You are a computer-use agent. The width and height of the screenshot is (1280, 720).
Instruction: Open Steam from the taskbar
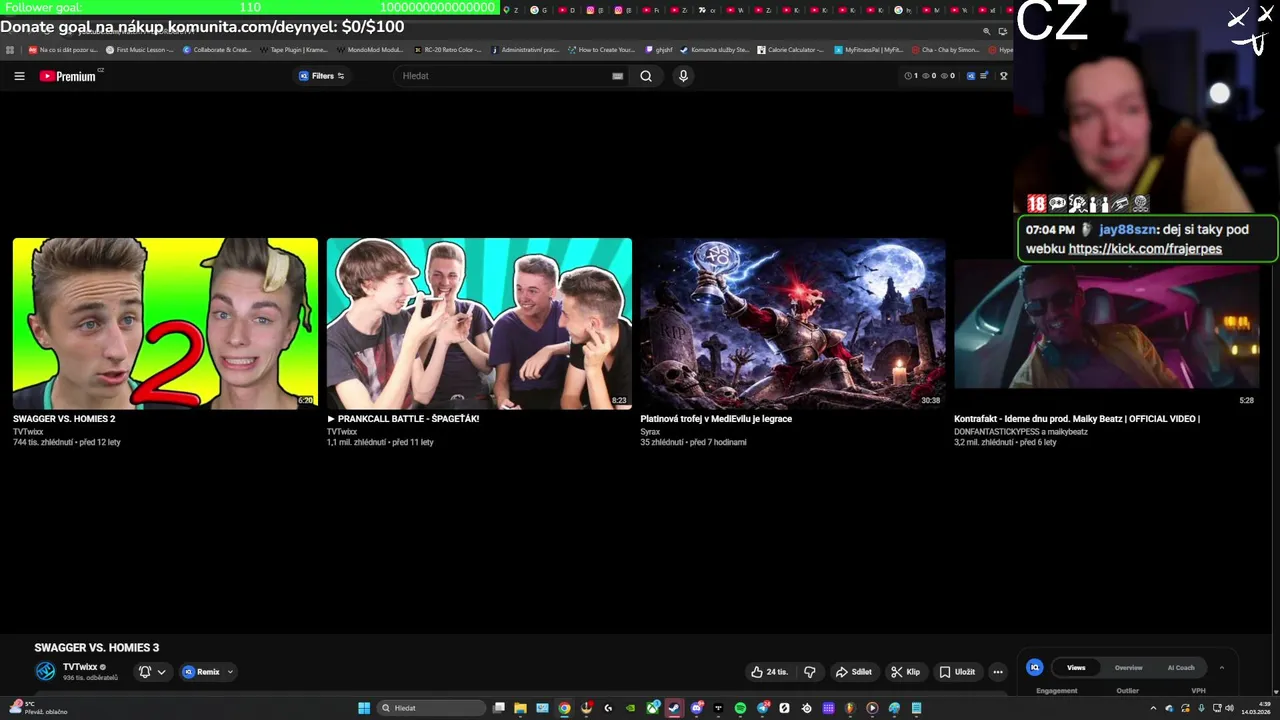pyautogui.click(x=674, y=708)
